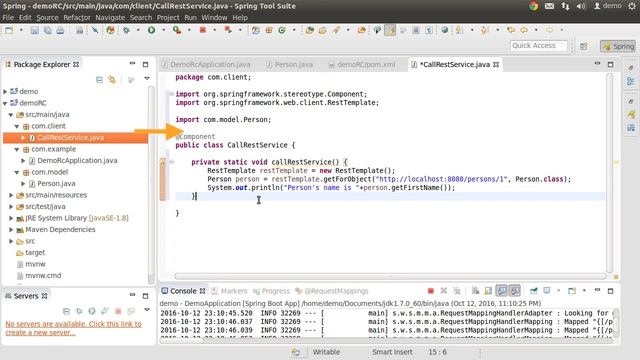Switch to the Markers tab
Screen dimensions: 640x360
229,291
